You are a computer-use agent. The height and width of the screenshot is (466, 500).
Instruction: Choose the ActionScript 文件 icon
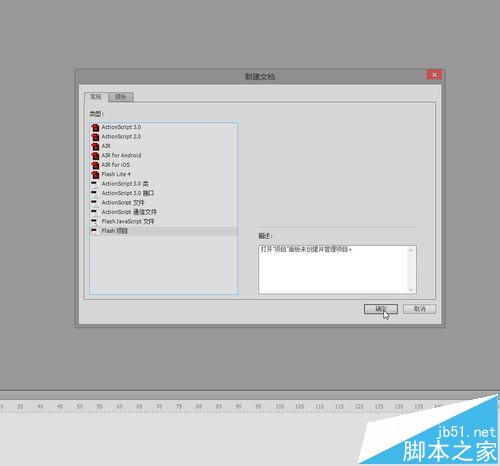(95, 203)
